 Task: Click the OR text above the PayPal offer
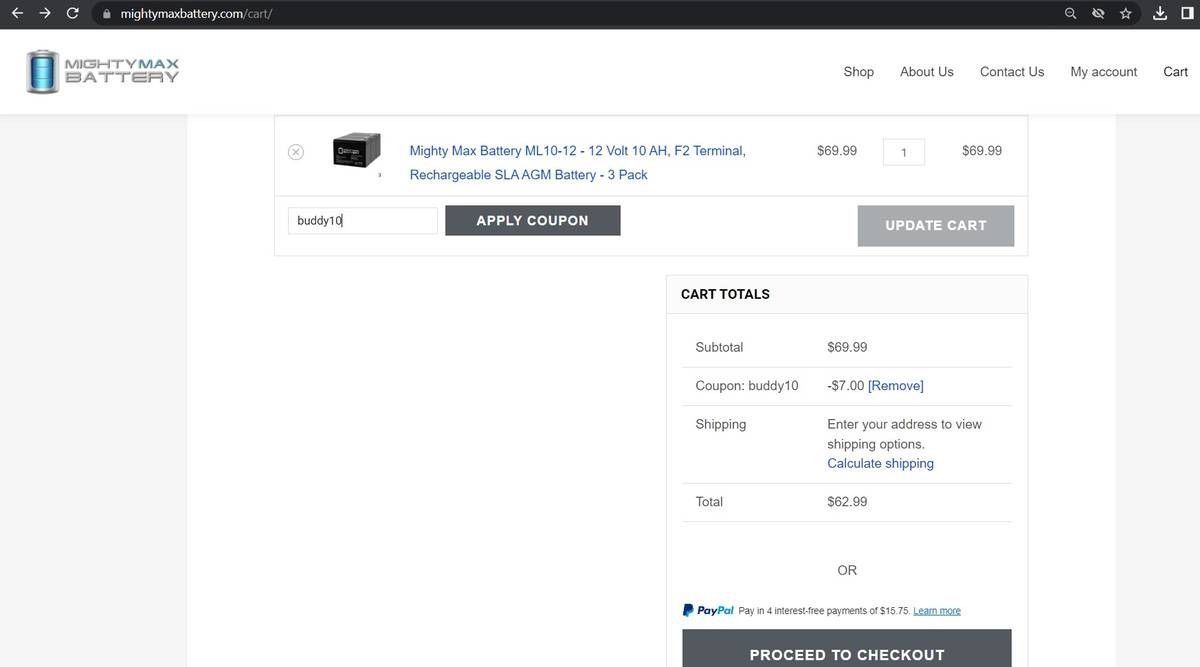[x=847, y=571]
